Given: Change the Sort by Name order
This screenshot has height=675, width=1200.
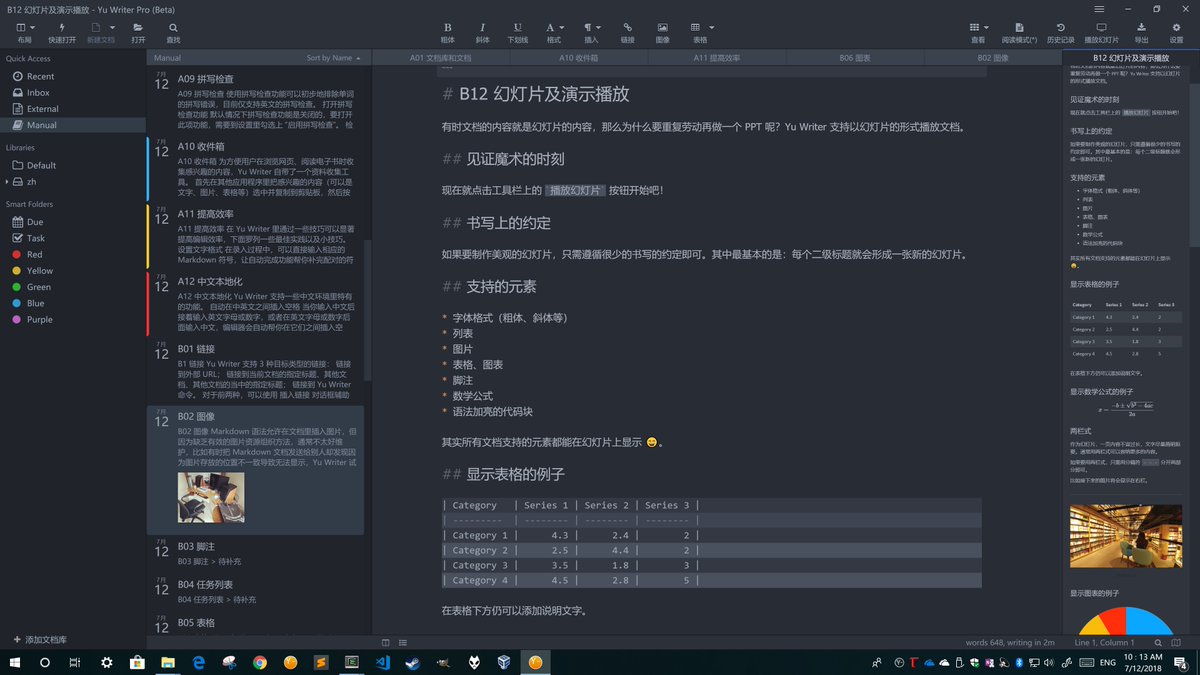Looking at the screenshot, I should pyautogui.click(x=332, y=58).
